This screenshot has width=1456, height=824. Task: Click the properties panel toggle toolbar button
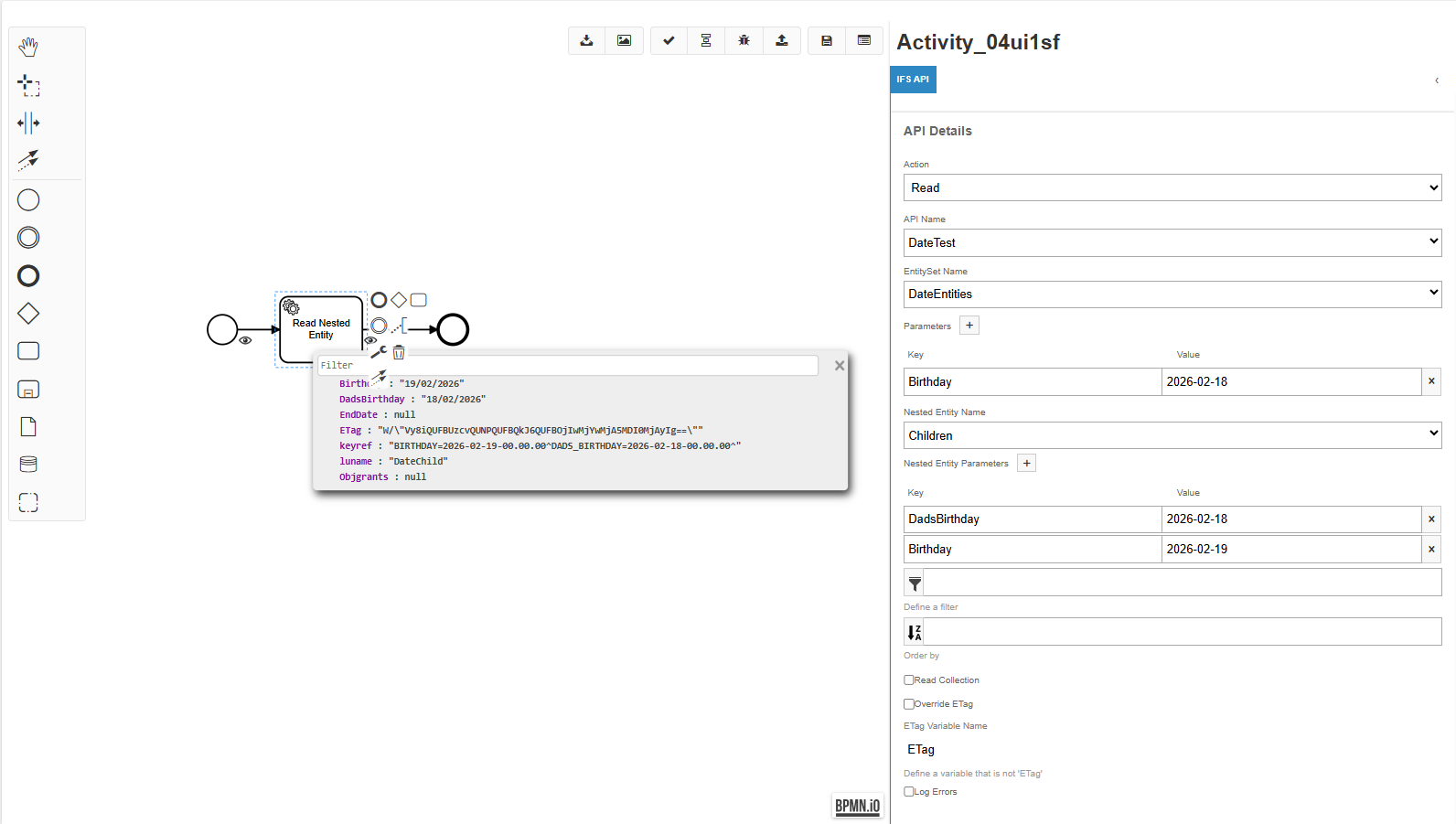[x=864, y=40]
